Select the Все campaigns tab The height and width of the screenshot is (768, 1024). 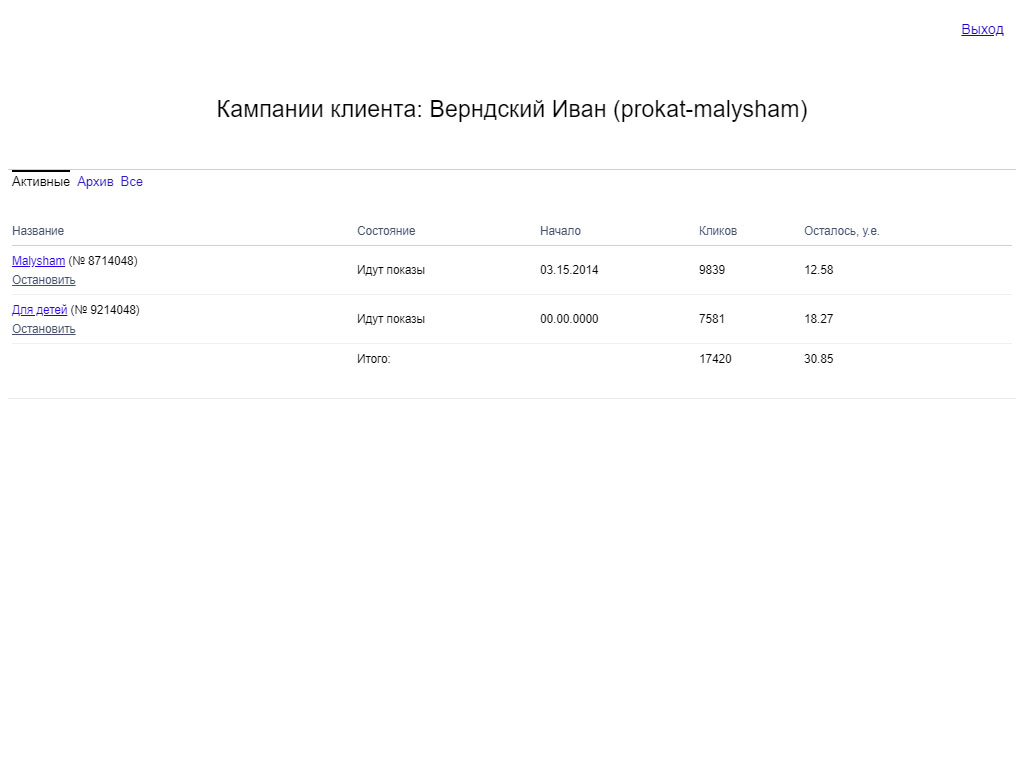[x=131, y=182]
